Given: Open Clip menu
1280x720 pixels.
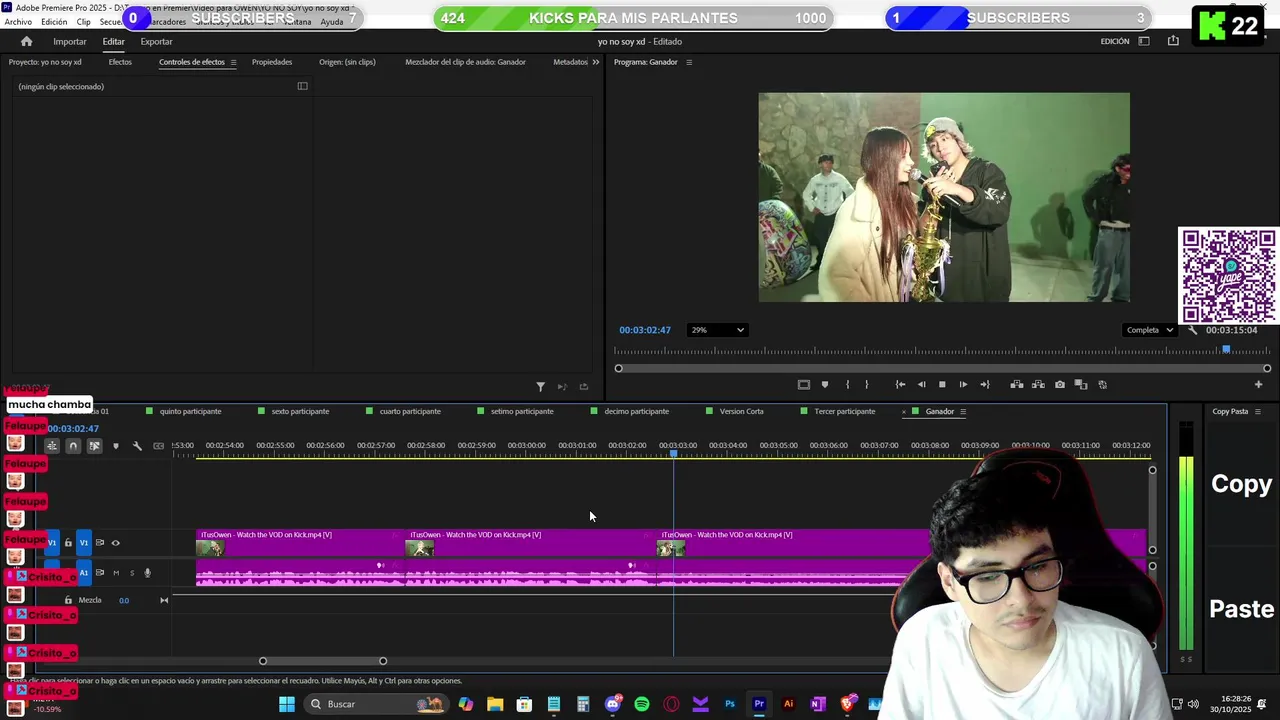Looking at the screenshot, I should click(84, 22).
